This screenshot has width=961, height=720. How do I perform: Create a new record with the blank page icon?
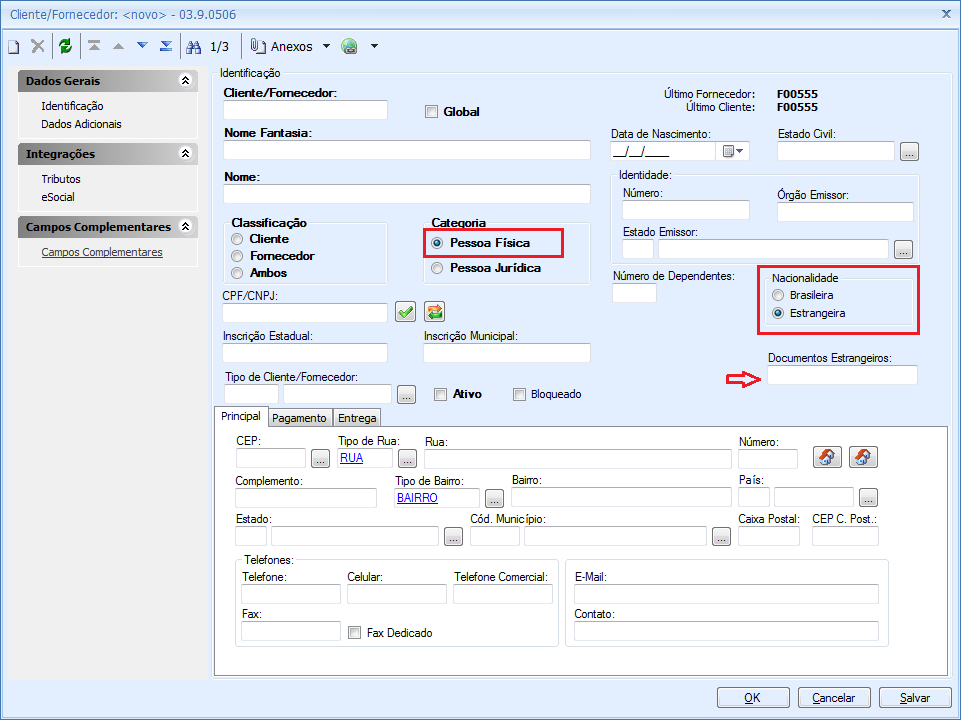(13, 47)
